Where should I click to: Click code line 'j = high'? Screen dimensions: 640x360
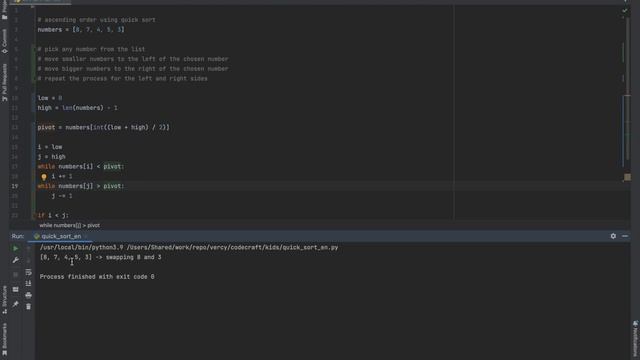51,157
